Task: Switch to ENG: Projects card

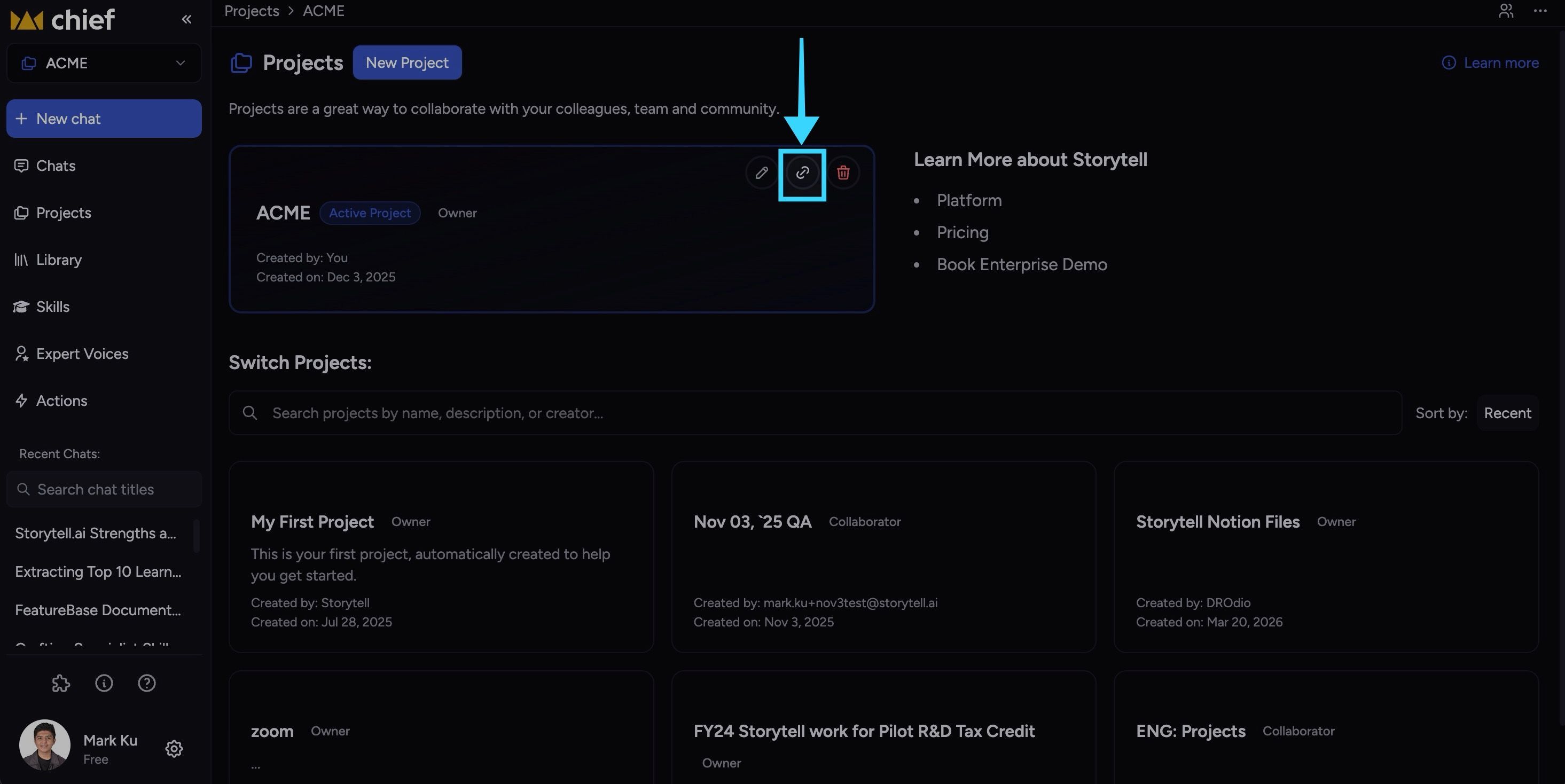Action: (1326, 727)
